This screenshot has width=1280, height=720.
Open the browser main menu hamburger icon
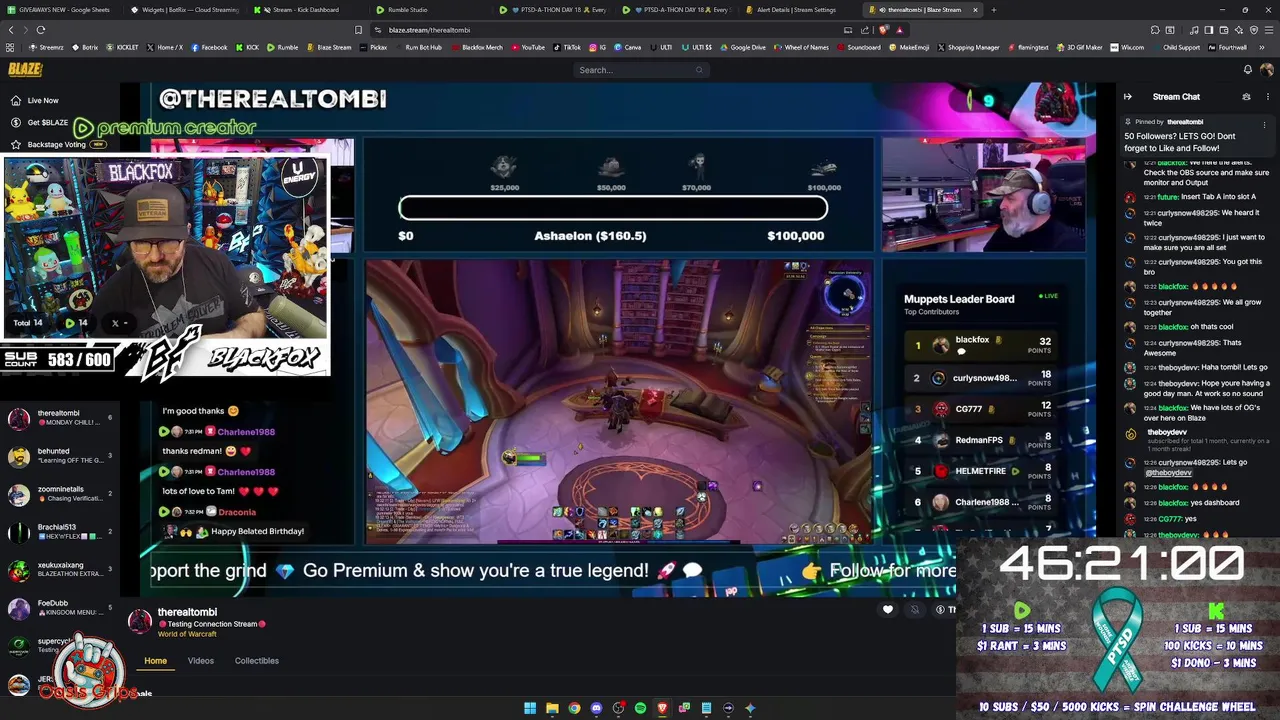pos(1267,30)
